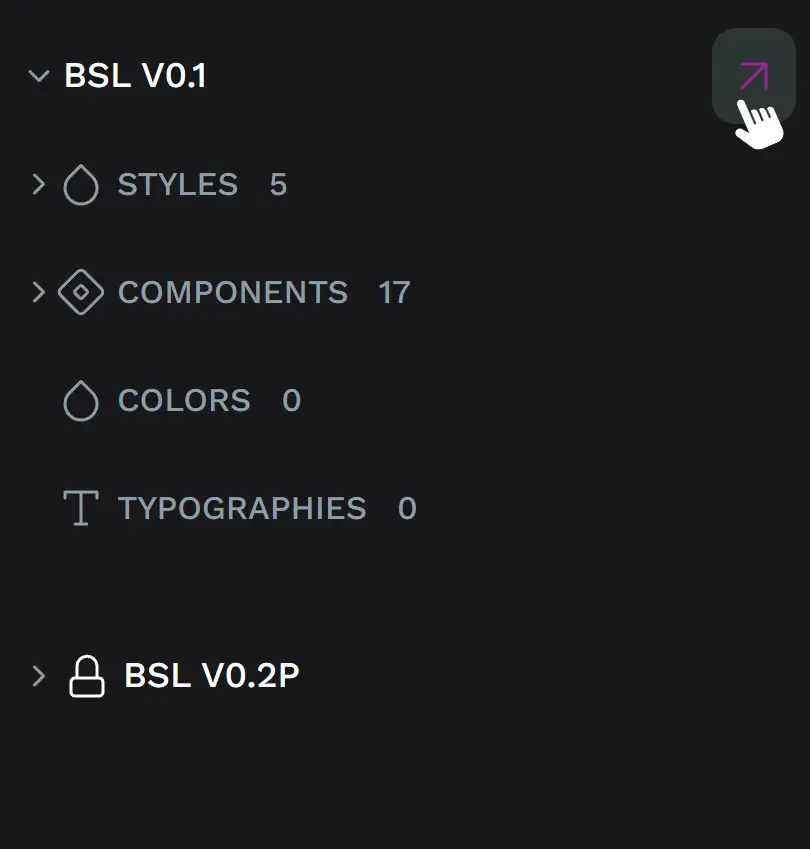Expand the Styles group chevron

[x=39, y=184]
